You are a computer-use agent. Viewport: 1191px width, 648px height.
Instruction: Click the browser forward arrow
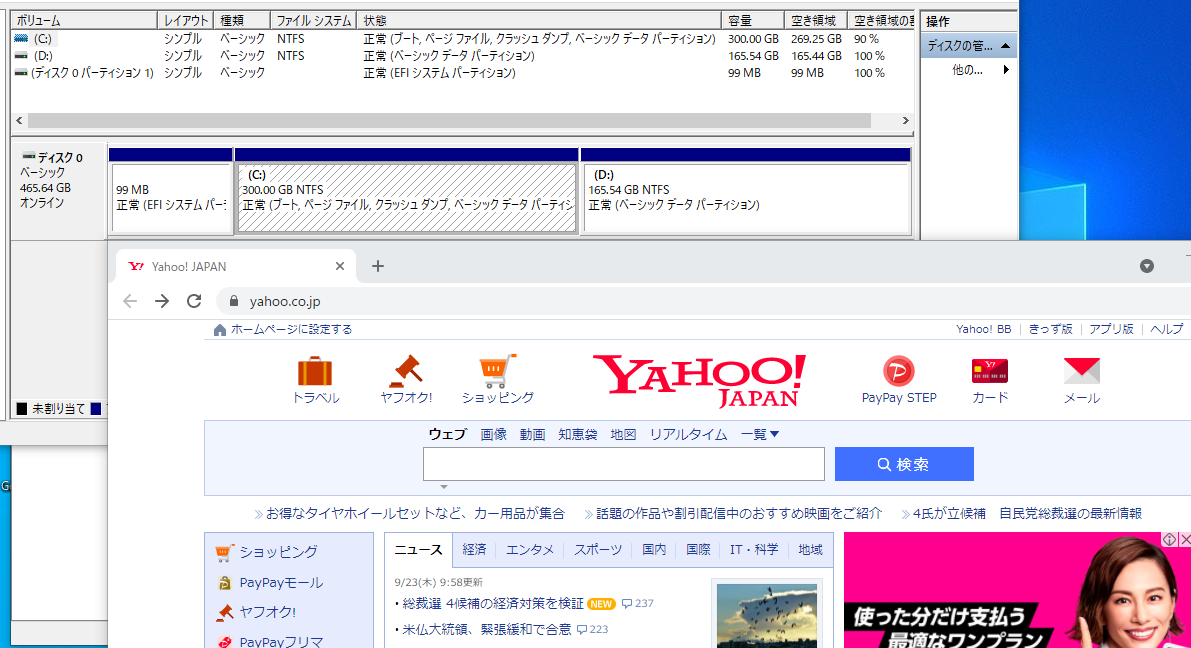point(162,301)
